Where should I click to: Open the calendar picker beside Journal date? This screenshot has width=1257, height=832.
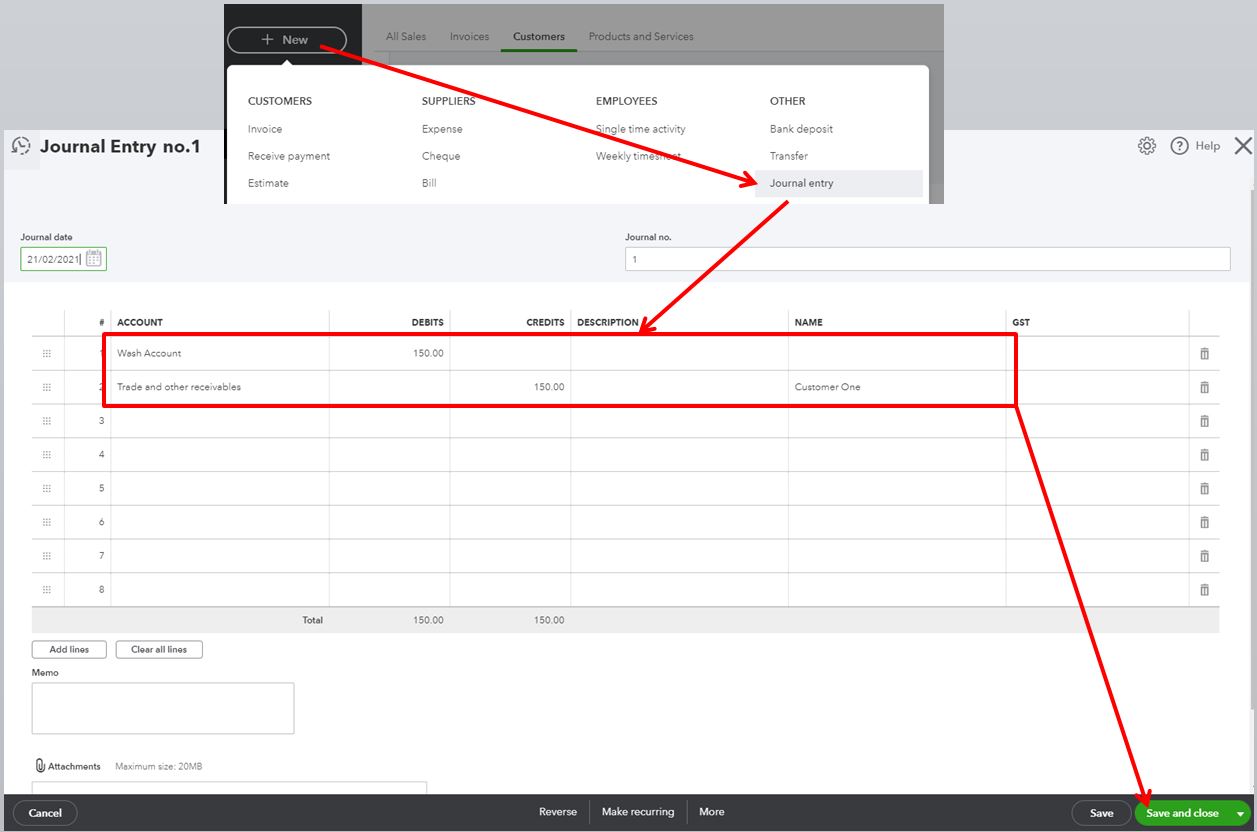[x=94, y=259]
